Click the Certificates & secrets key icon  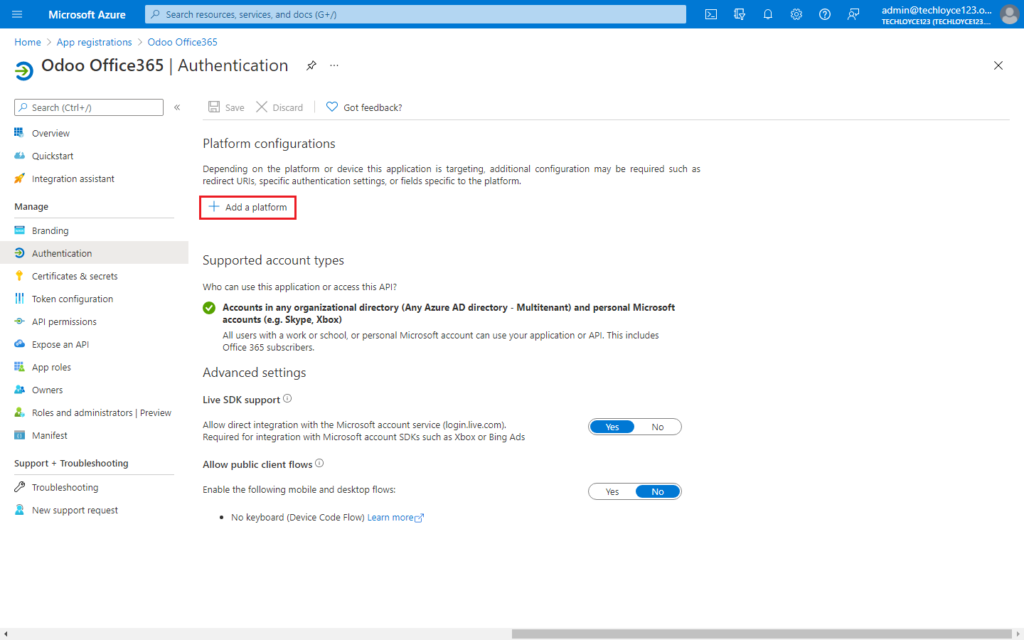(19, 276)
